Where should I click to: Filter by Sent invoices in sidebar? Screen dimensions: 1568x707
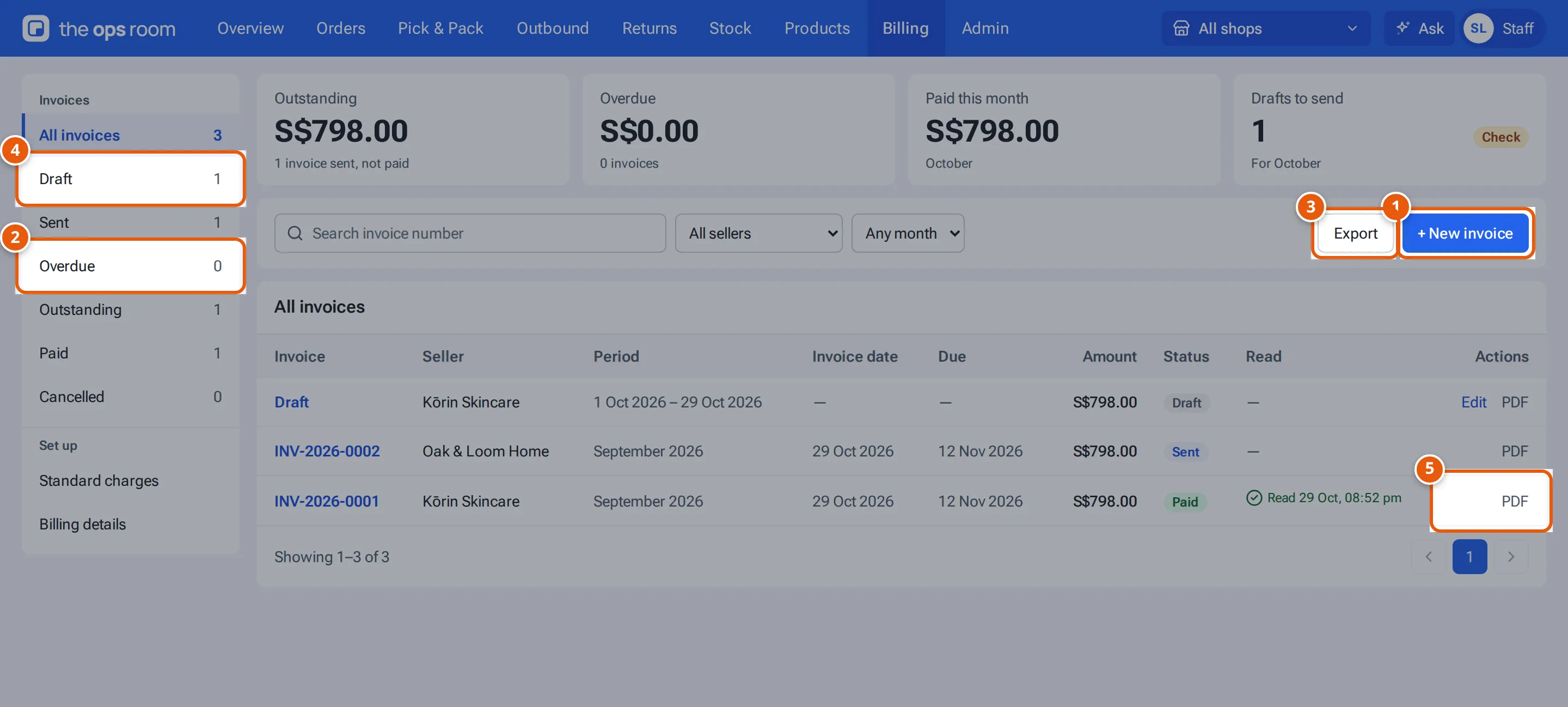click(x=130, y=222)
